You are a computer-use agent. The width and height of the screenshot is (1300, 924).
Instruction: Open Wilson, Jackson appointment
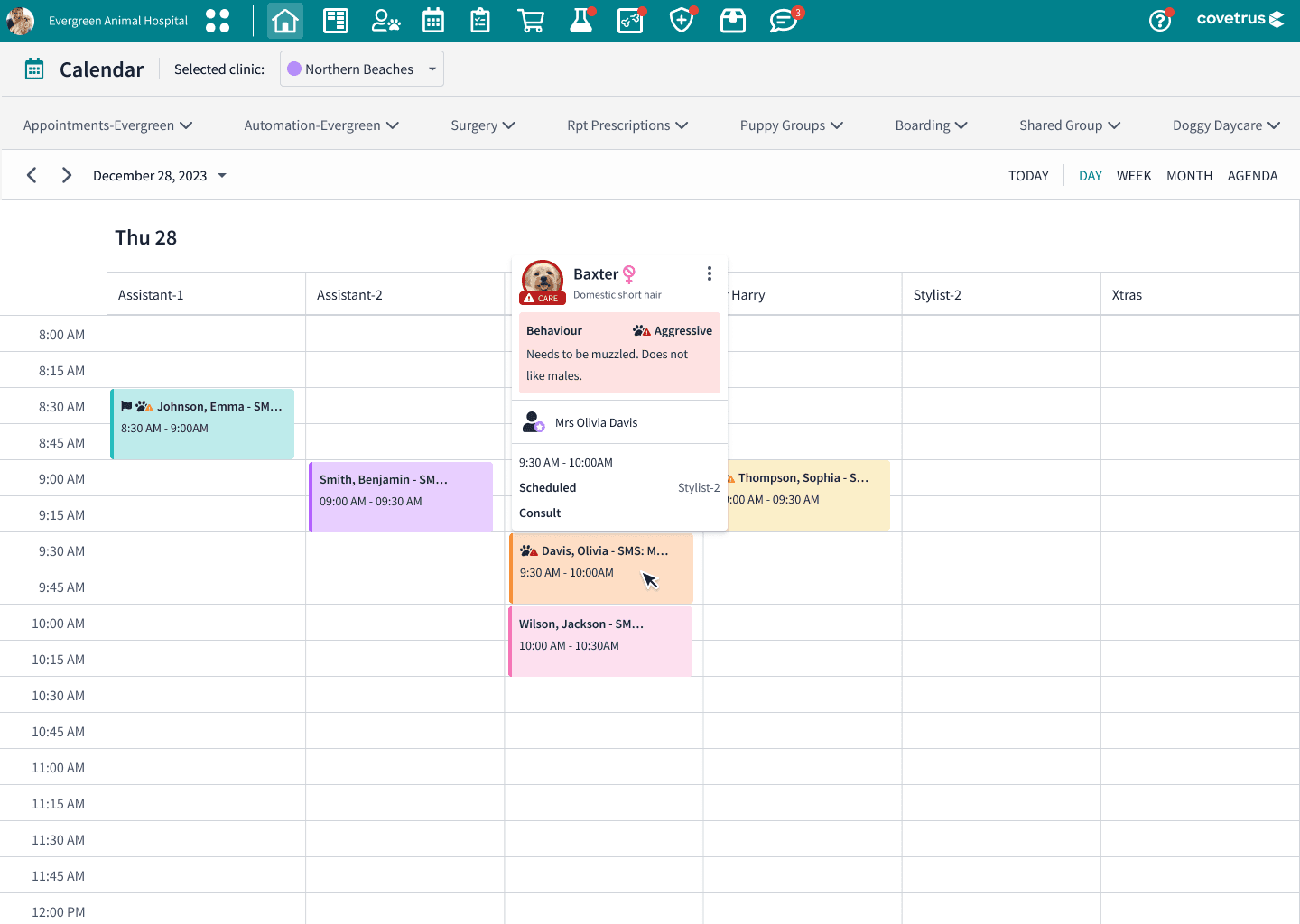tap(600, 641)
